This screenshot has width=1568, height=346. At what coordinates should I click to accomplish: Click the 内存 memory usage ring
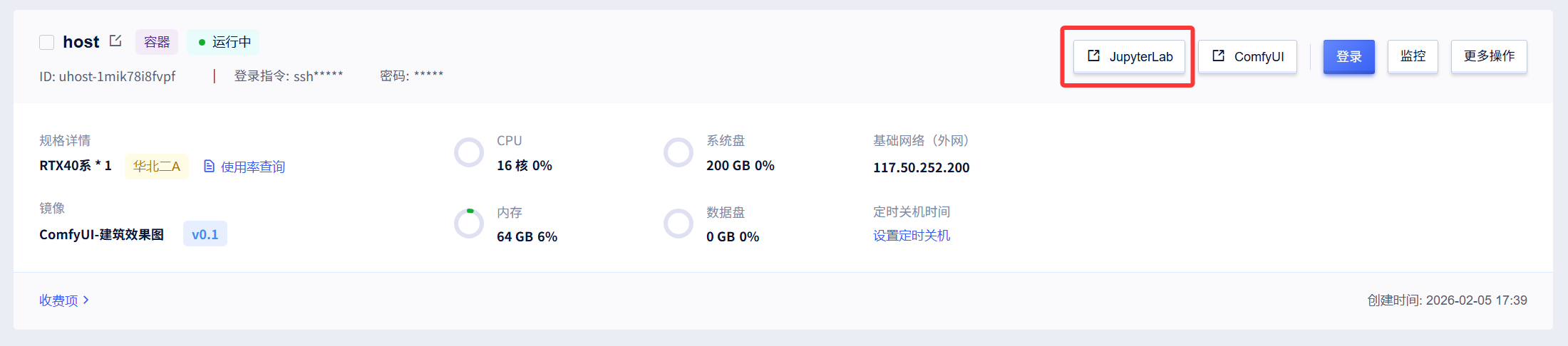[x=469, y=224]
